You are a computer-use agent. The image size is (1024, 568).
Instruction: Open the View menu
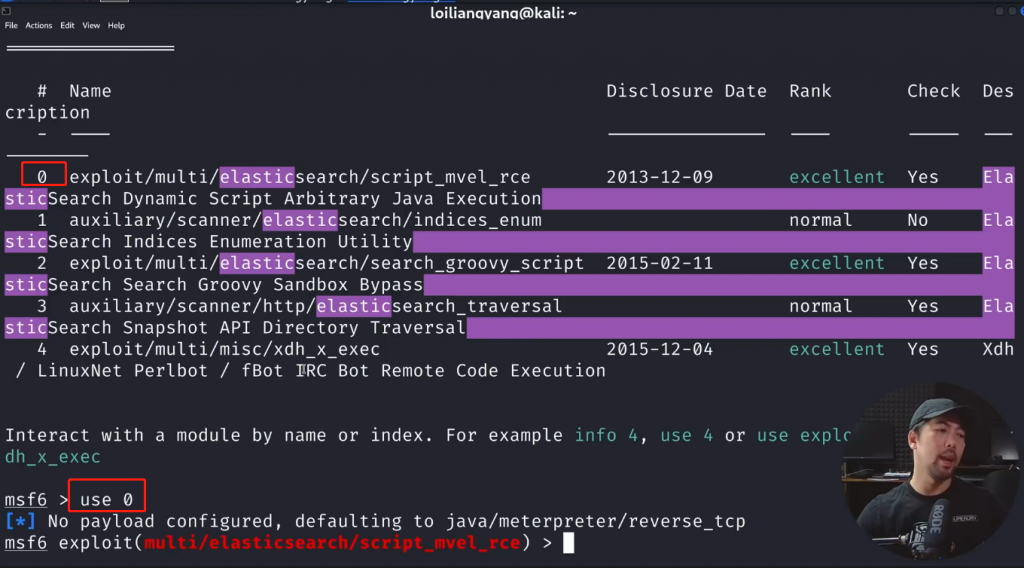pyautogui.click(x=90, y=26)
